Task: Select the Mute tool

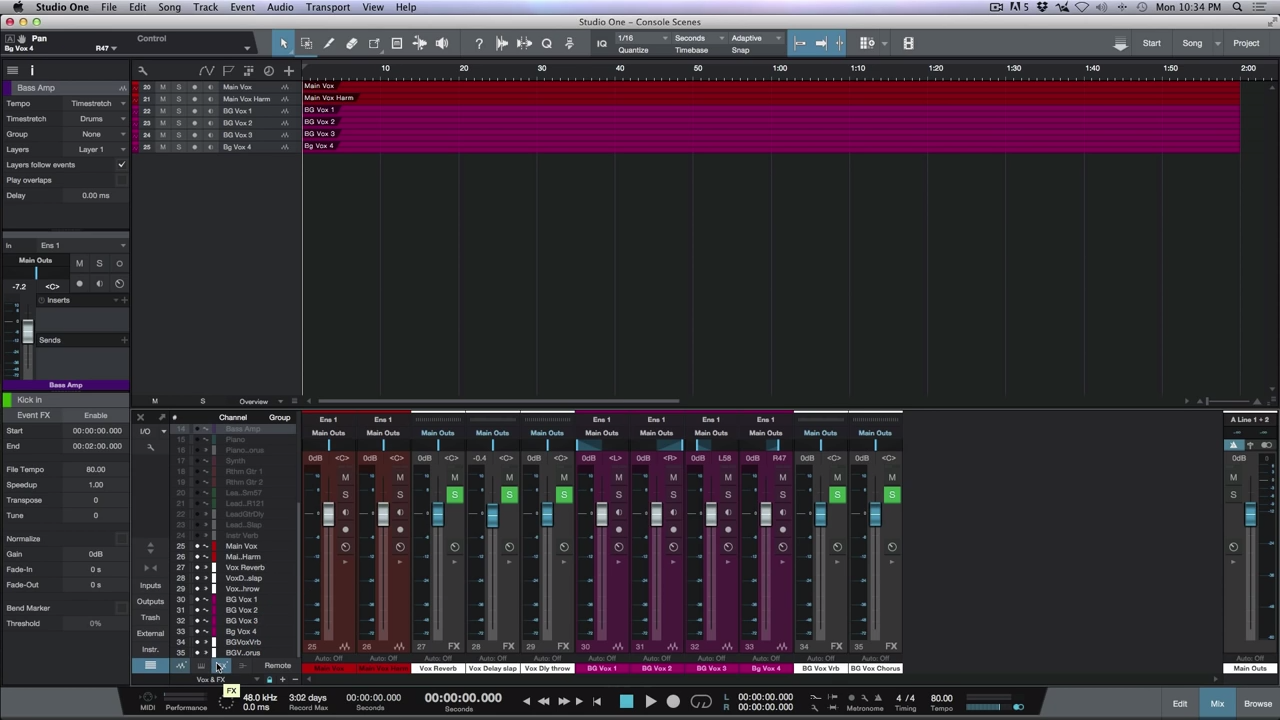Action: (397, 43)
